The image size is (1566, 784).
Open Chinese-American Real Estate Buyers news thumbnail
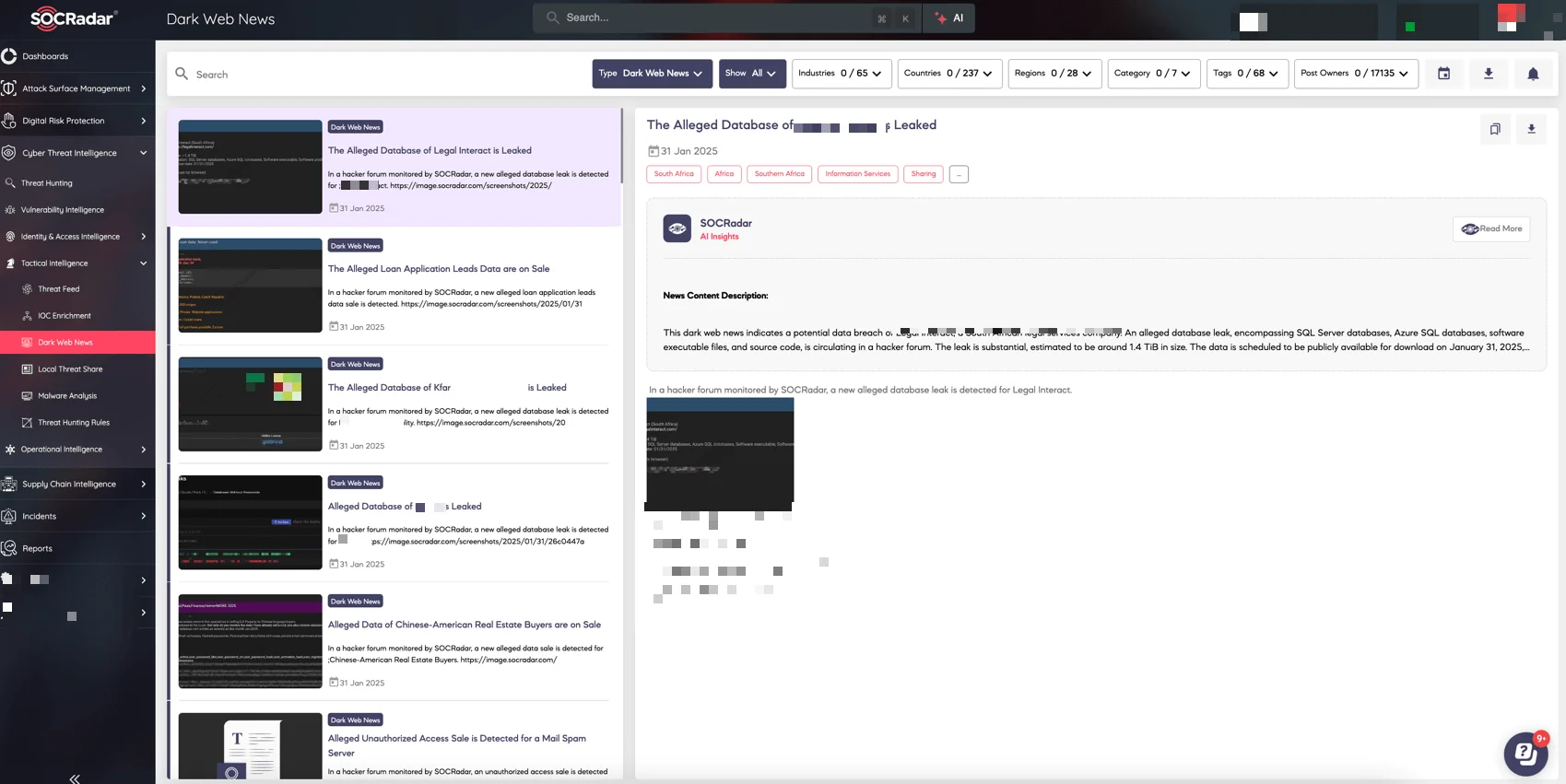coord(250,641)
